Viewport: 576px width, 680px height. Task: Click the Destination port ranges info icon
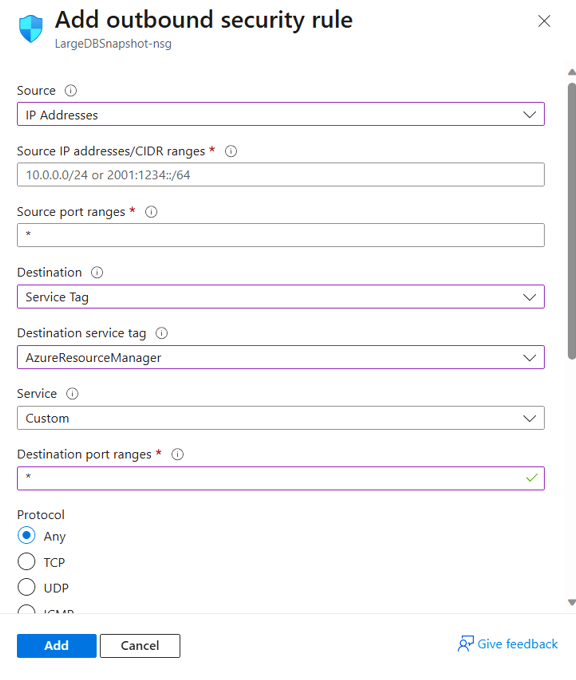[177, 454]
